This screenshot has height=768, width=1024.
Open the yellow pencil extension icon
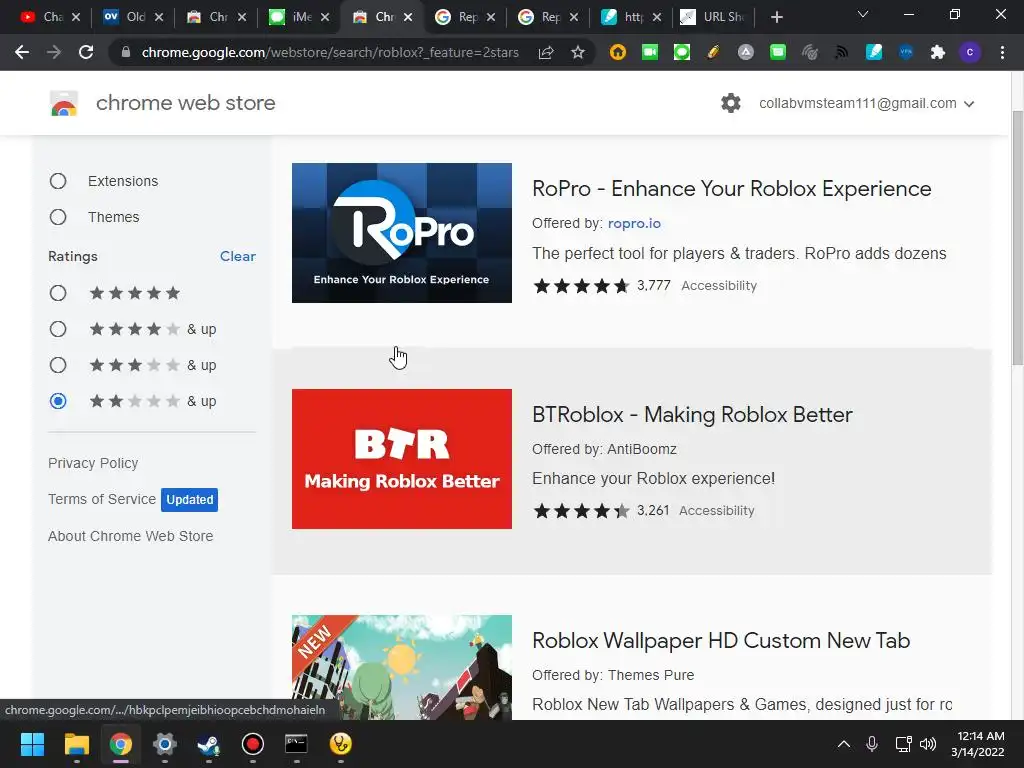(713, 52)
